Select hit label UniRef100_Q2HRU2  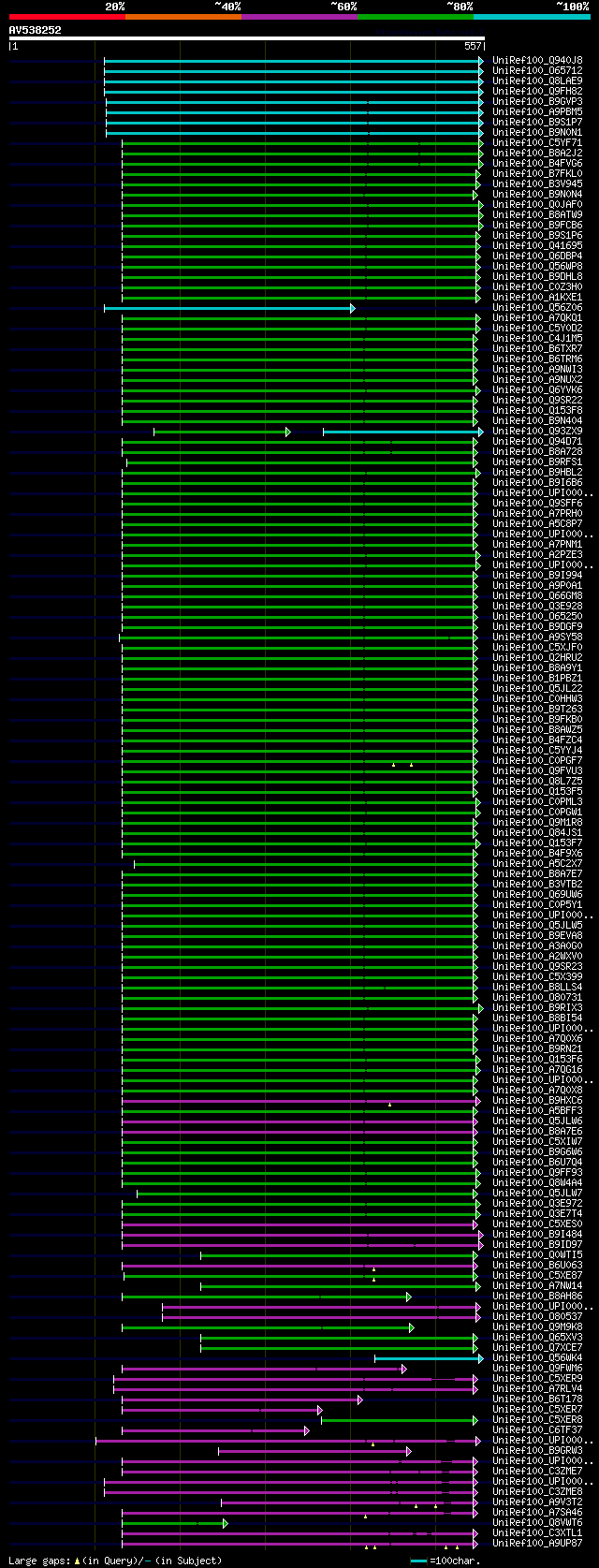point(537,657)
